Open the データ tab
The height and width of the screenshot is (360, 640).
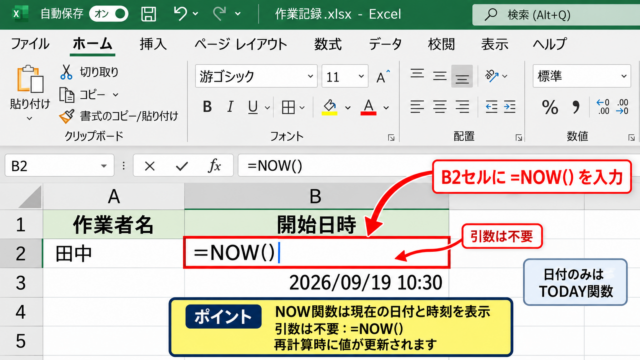pyautogui.click(x=385, y=44)
